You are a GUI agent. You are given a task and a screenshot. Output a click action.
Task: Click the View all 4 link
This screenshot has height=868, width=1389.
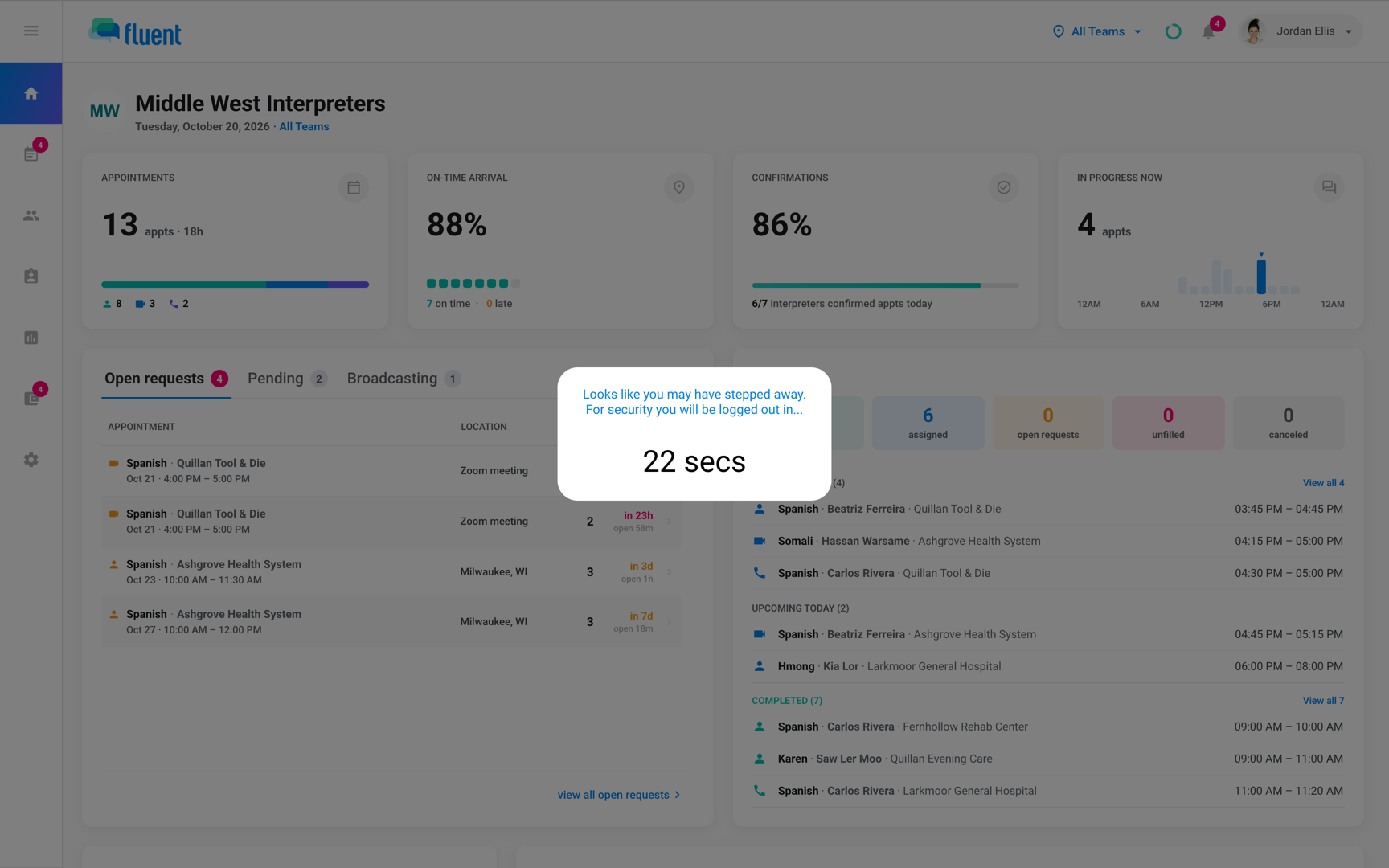pos(1323,483)
